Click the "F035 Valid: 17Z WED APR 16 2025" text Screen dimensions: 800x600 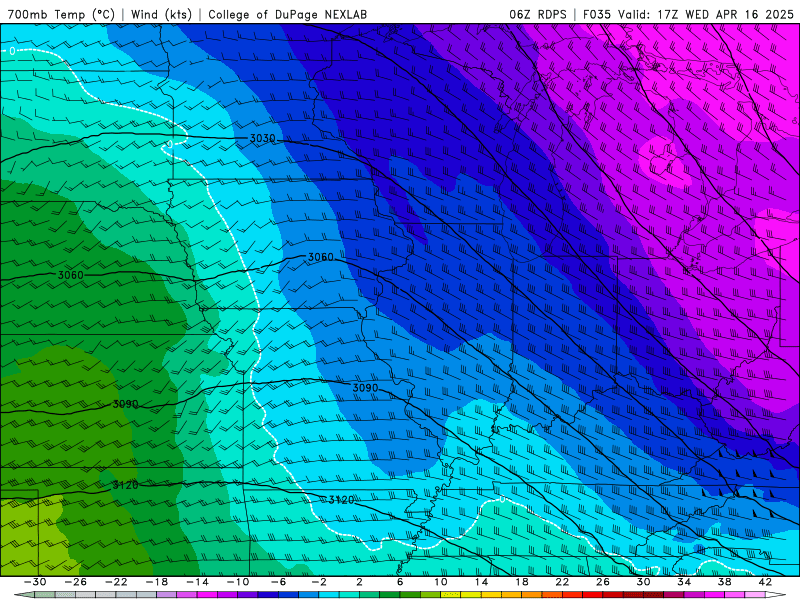point(688,14)
